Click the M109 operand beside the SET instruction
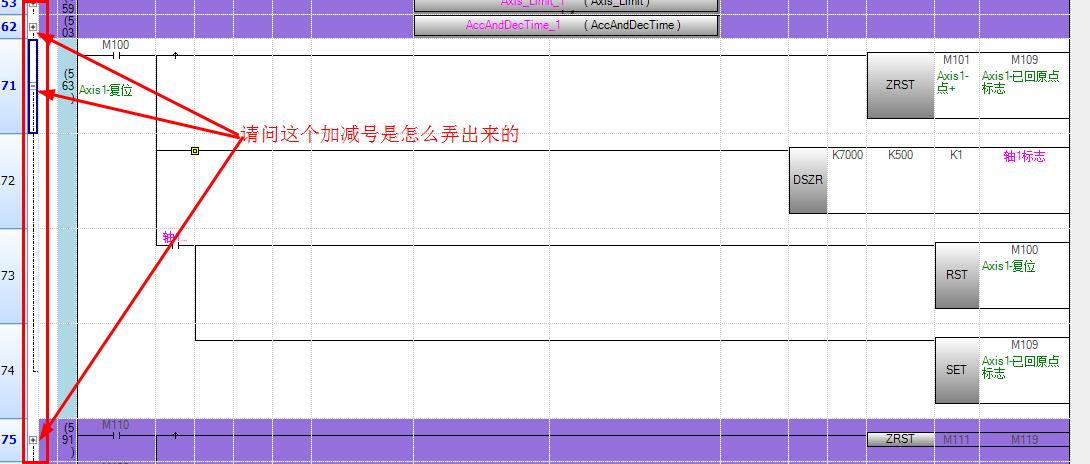The image size is (1090, 464). pos(1024,345)
